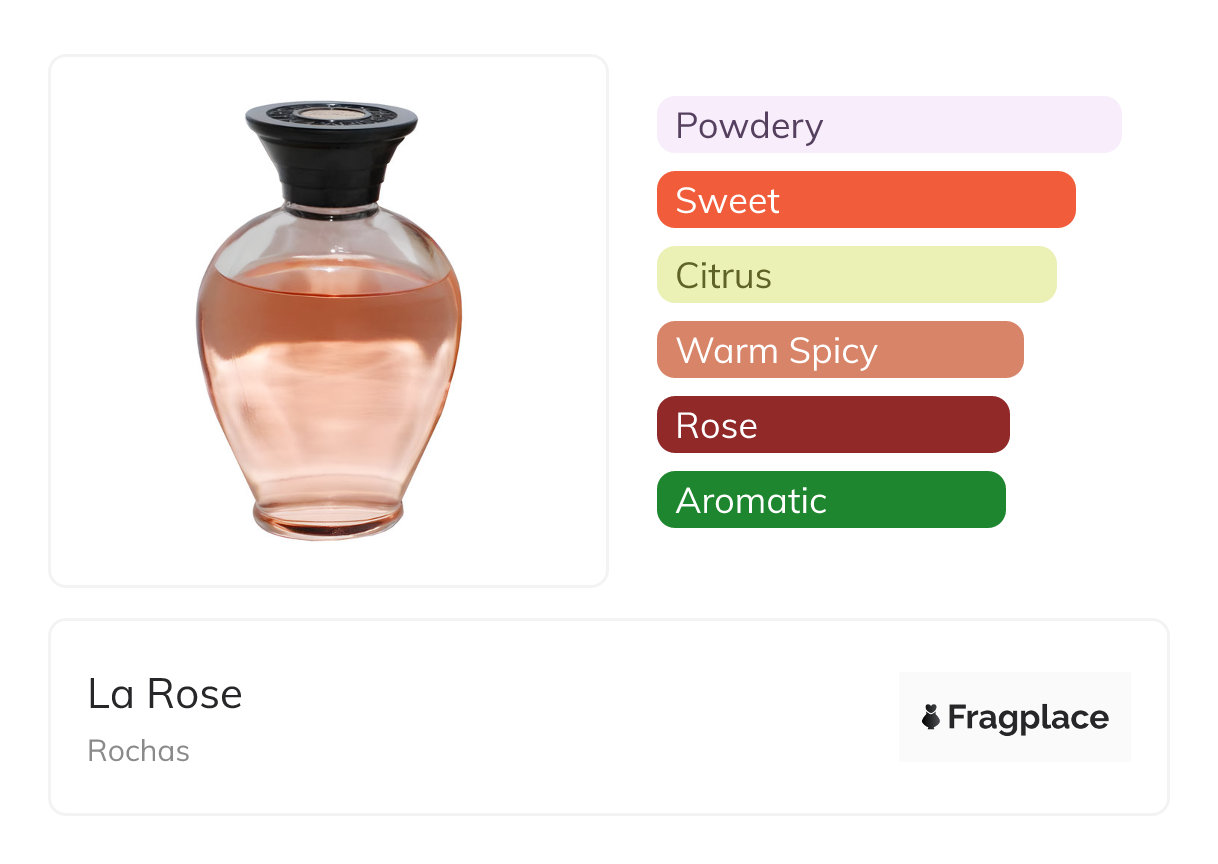Viewport: 1218px width, 864px height.
Task: Click the word Powdery in the top bar
Action: pyautogui.click(x=749, y=126)
